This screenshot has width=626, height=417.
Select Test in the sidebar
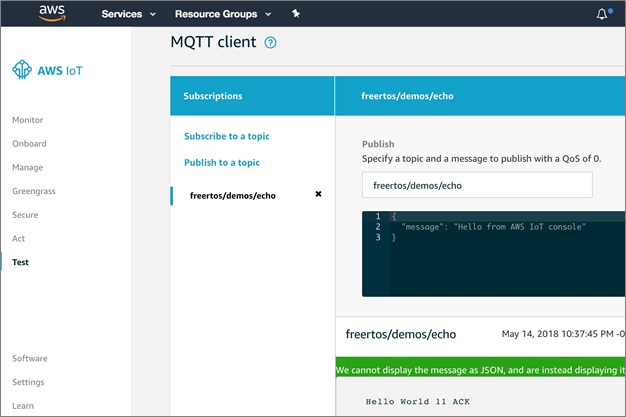[x=20, y=262]
